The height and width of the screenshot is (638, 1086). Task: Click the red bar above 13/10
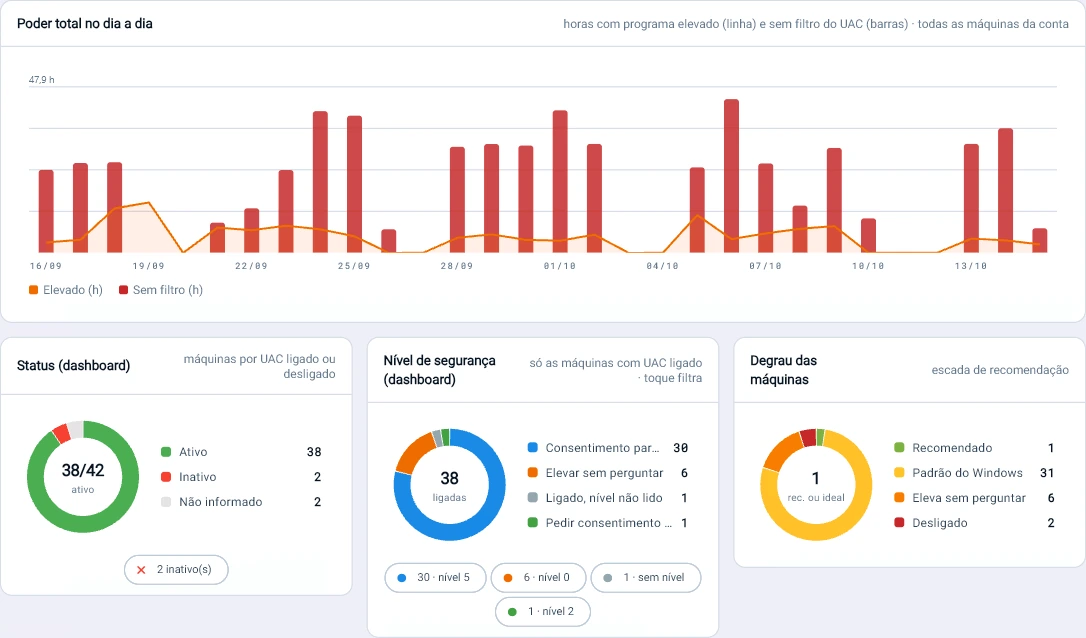coord(972,198)
